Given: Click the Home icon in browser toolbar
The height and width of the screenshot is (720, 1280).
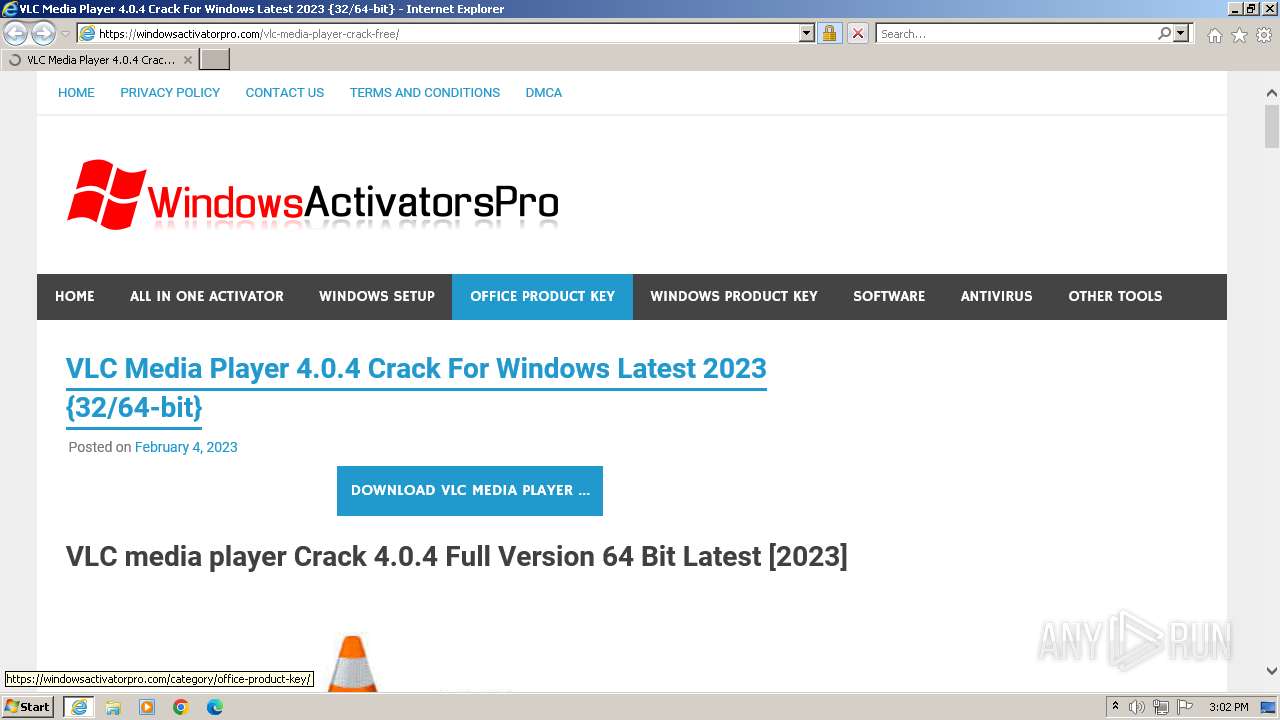Looking at the screenshot, I should coord(1214,35).
